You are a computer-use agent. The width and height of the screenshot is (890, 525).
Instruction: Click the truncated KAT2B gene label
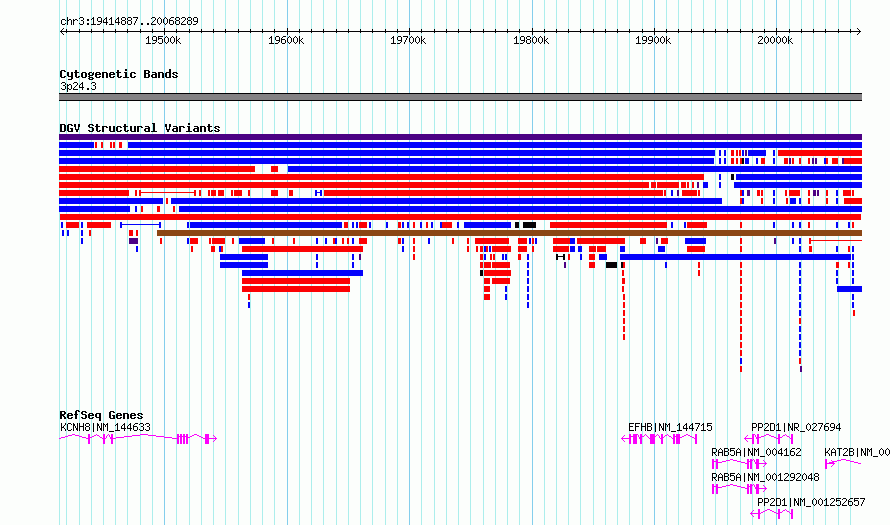[857, 452]
